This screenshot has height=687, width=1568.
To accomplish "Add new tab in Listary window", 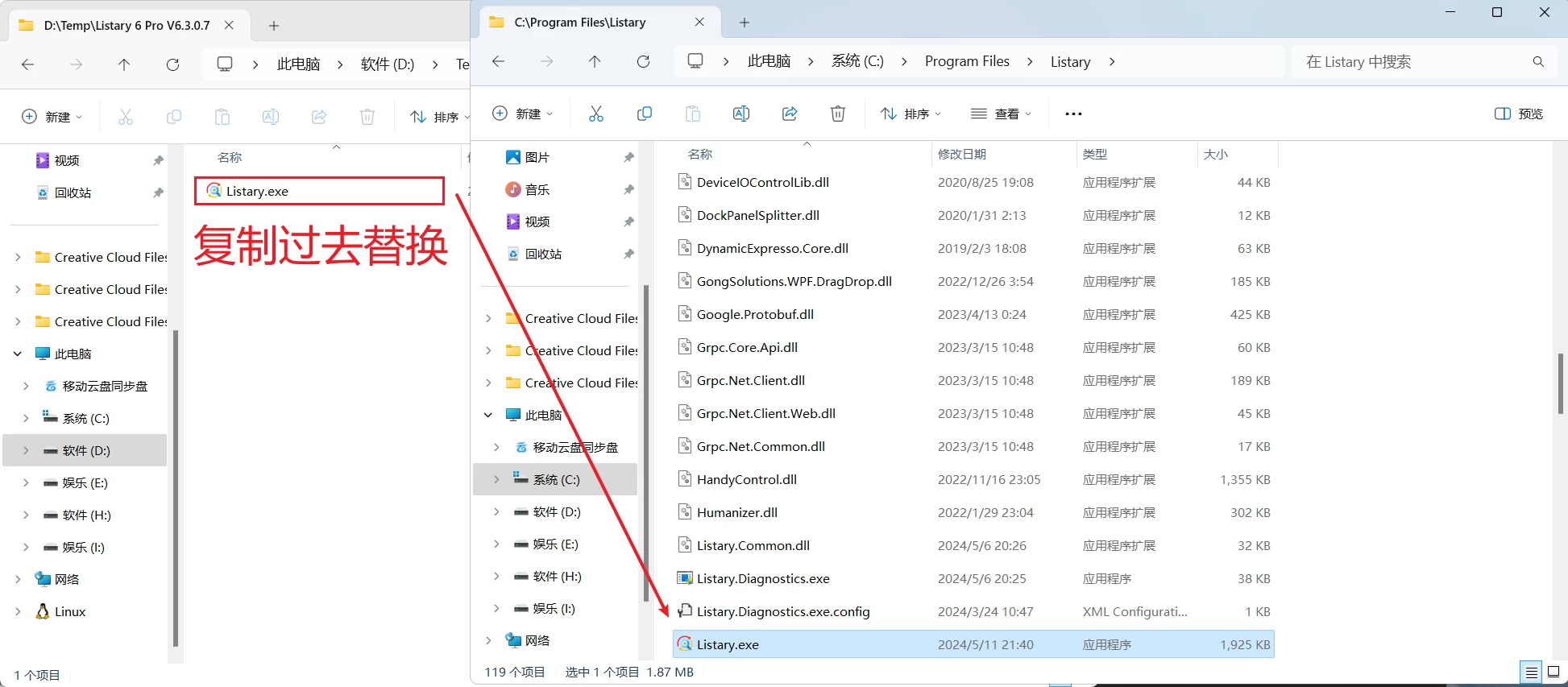I will [745, 23].
